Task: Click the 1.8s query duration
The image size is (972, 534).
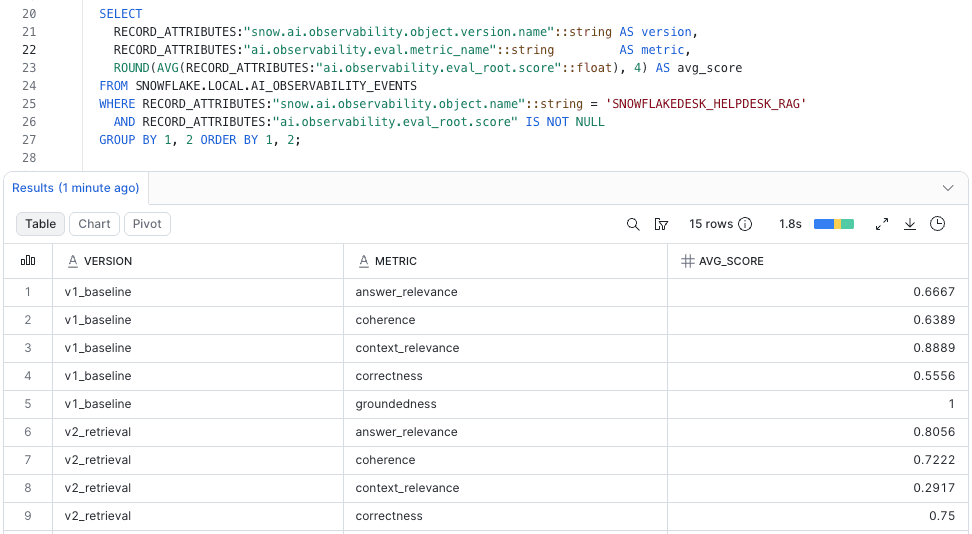Action: (x=790, y=224)
